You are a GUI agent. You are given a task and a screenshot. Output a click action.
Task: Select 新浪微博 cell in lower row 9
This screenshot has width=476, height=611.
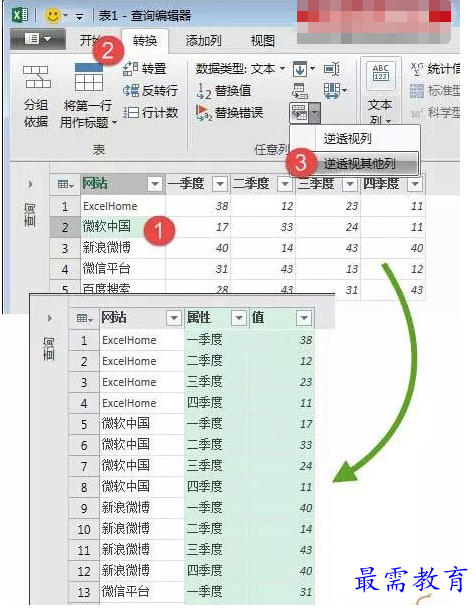[x=142, y=508]
